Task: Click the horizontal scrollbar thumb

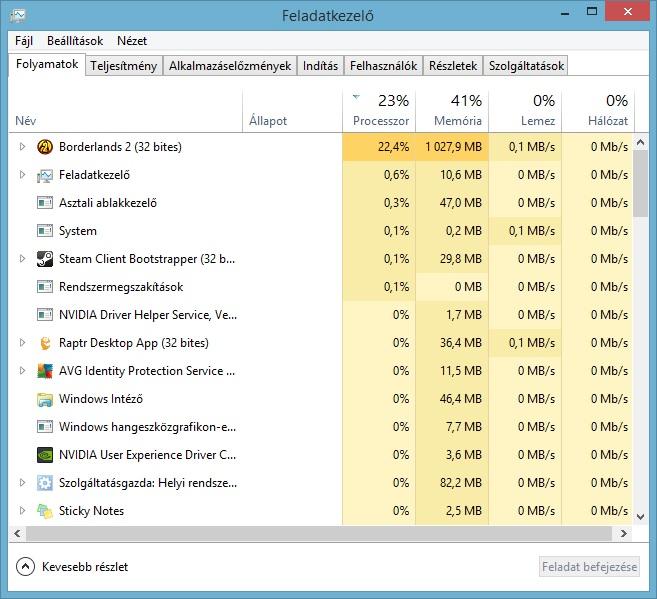Action: [x=319, y=534]
